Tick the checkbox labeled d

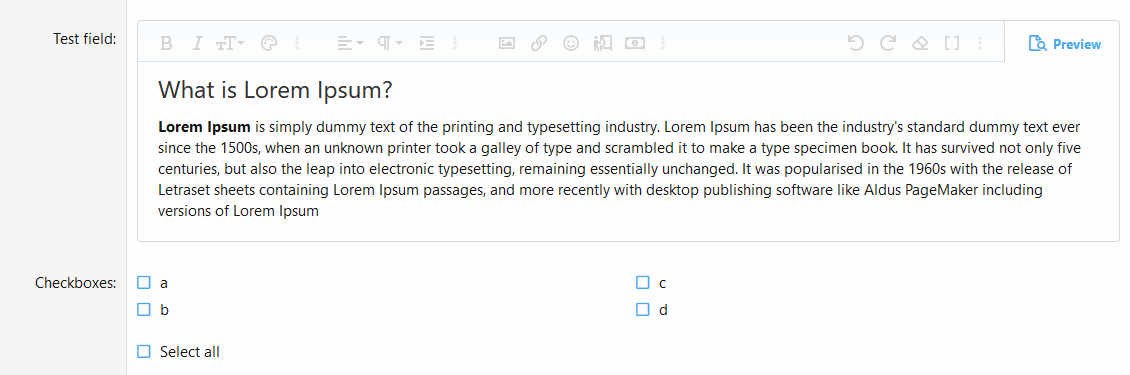(x=643, y=310)
